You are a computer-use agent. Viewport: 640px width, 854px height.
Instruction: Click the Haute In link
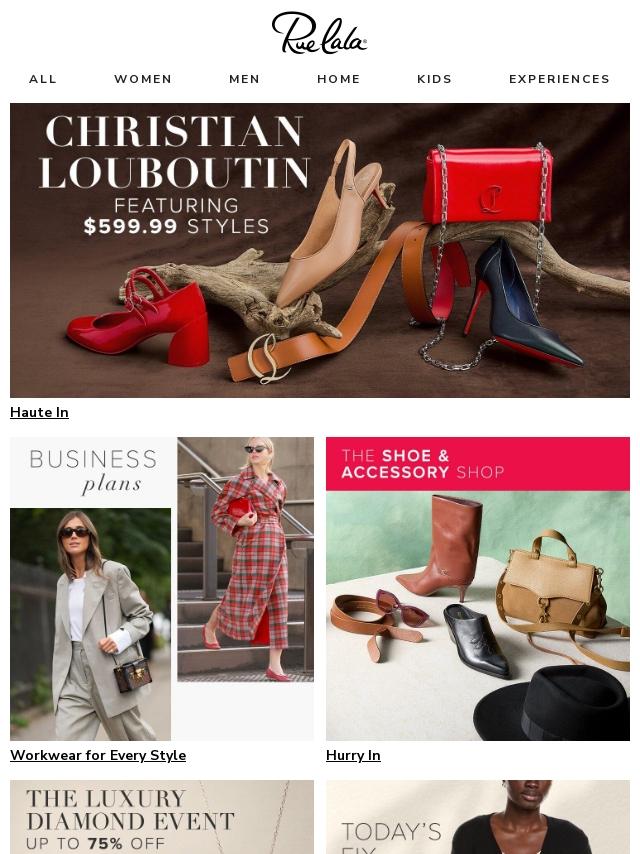(39, 412)
